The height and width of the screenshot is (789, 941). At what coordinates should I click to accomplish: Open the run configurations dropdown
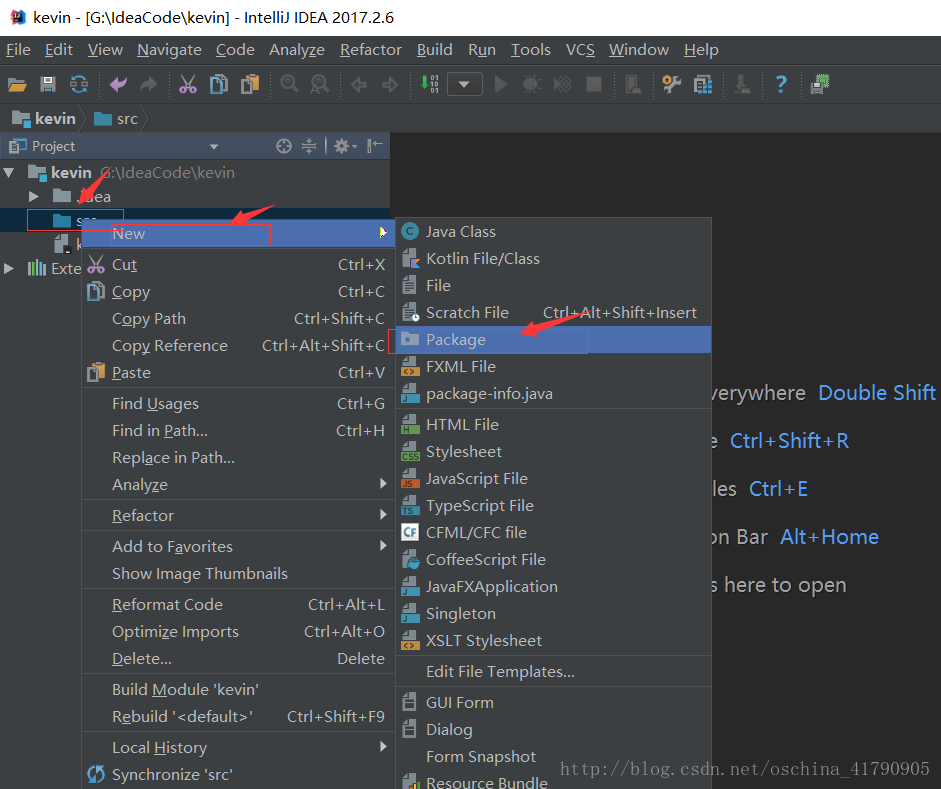point(464,84)
